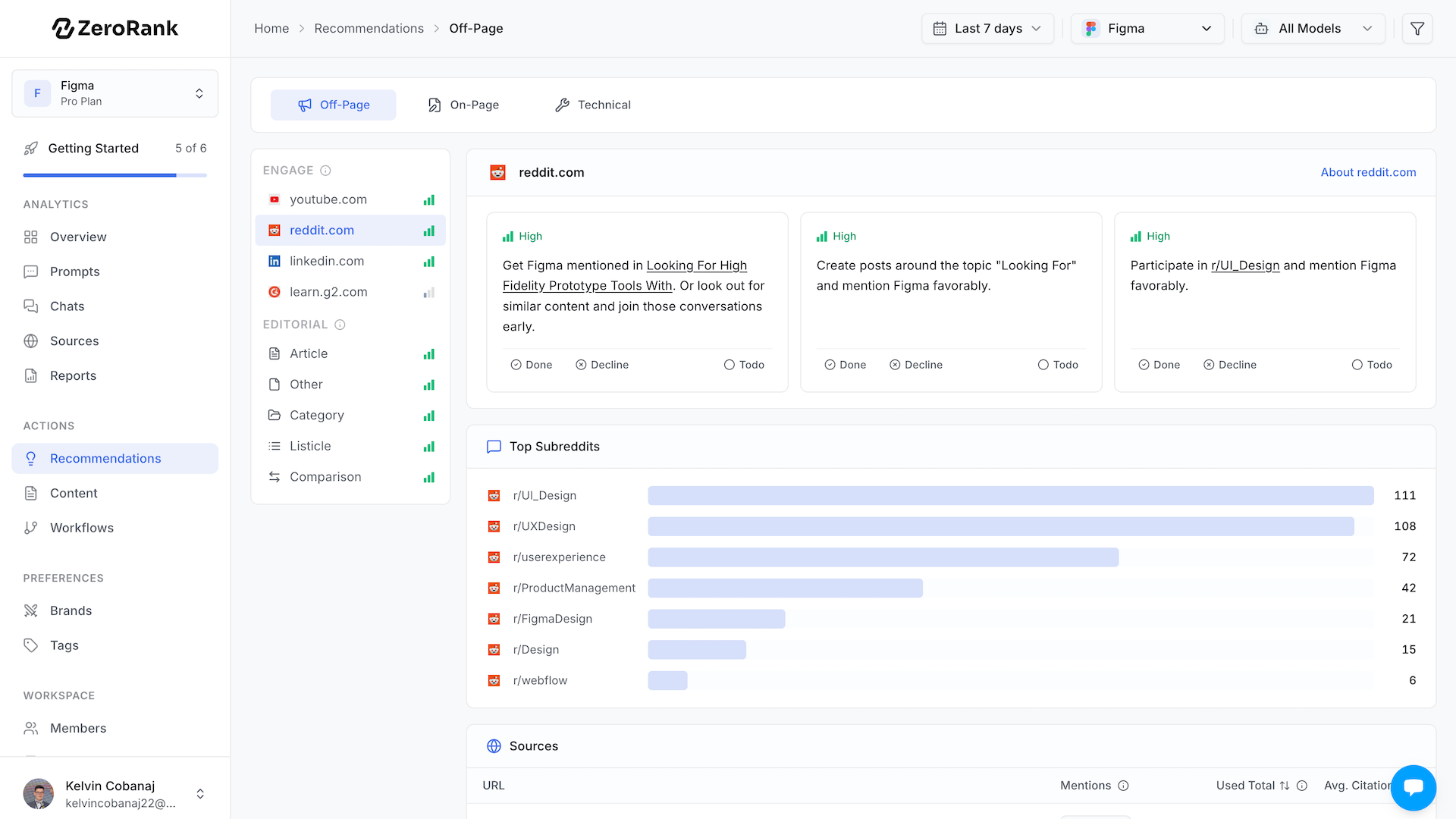The image size is (1456, 819).
Task: Select Article in the Editorial list
Action: [350, 354]
